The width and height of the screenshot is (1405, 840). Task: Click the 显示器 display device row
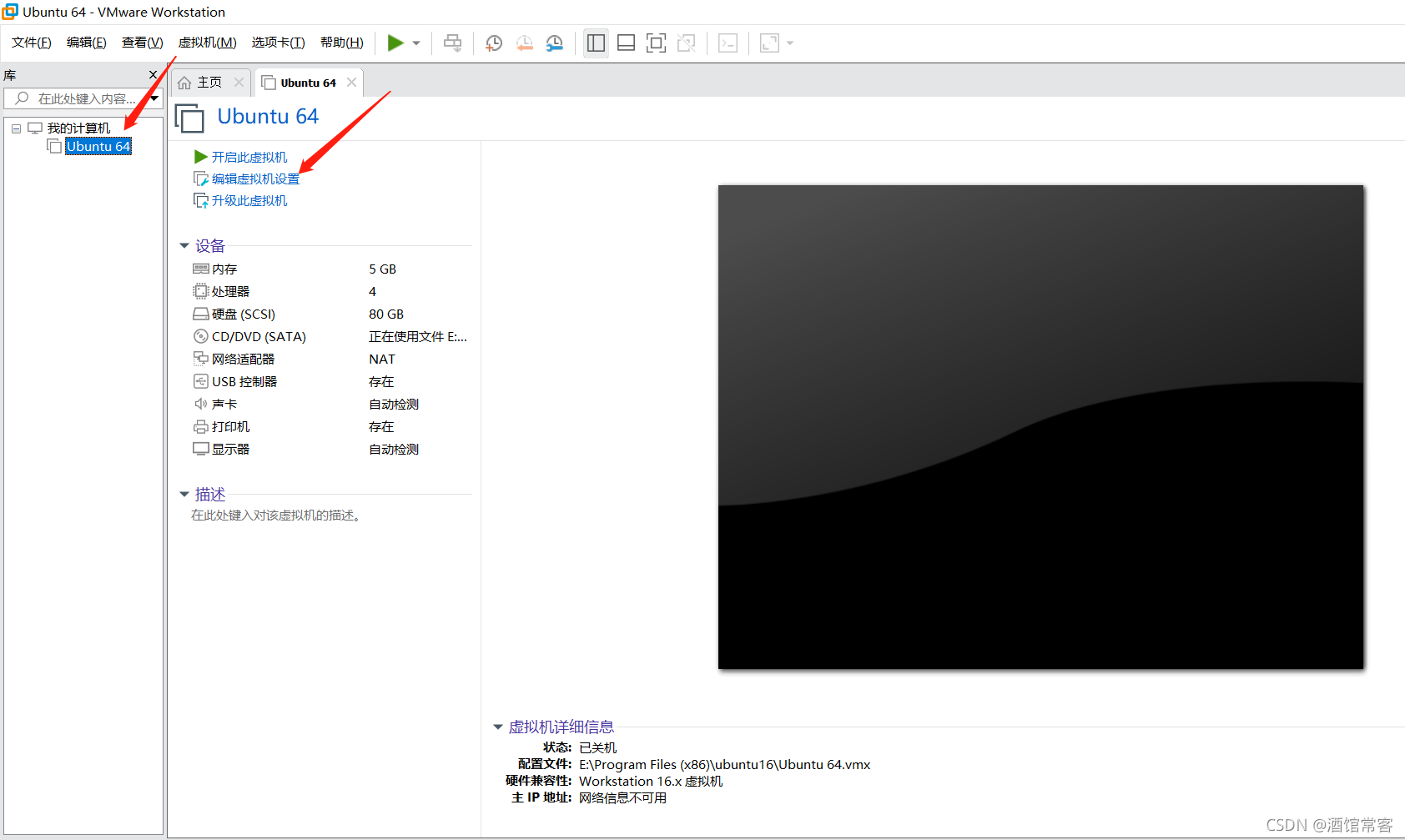tap(331, 449)
